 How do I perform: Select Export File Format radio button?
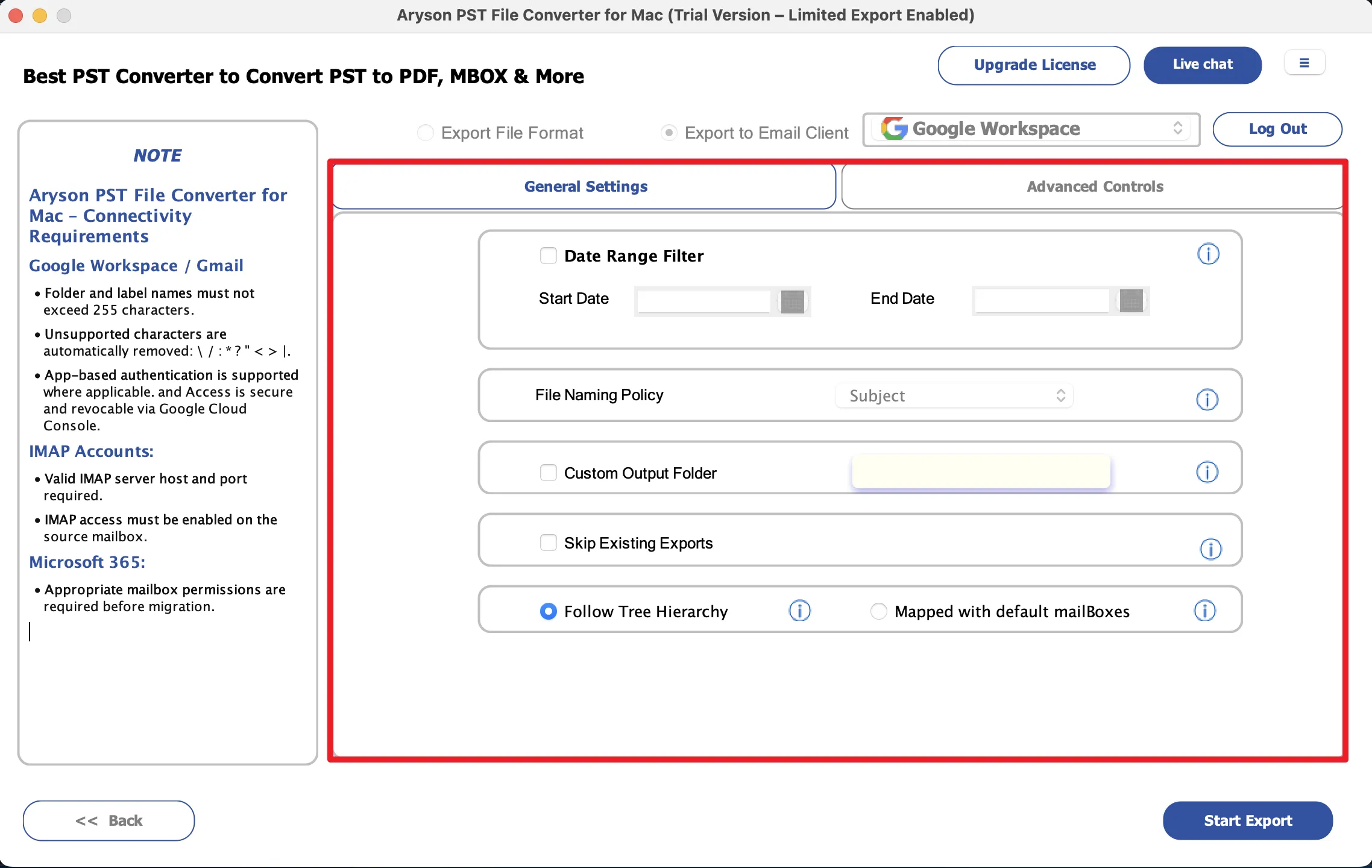coord(425,133)
